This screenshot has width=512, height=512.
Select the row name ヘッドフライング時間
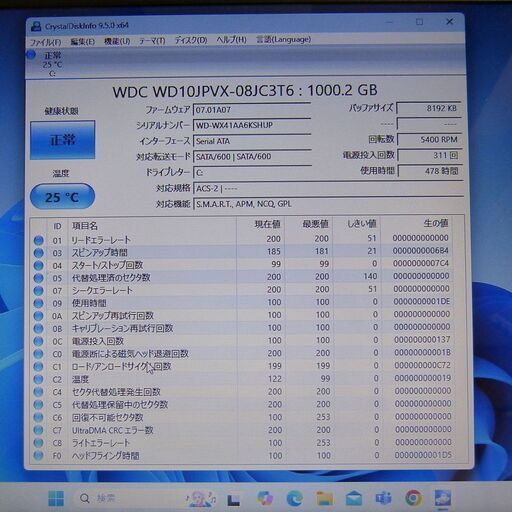tap(105, 456)
